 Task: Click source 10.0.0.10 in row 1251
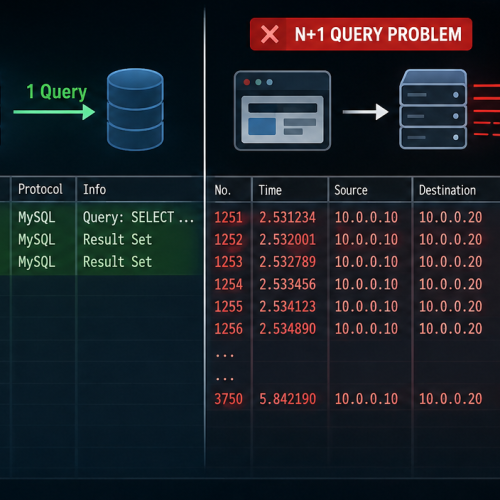tap(366, 217)
